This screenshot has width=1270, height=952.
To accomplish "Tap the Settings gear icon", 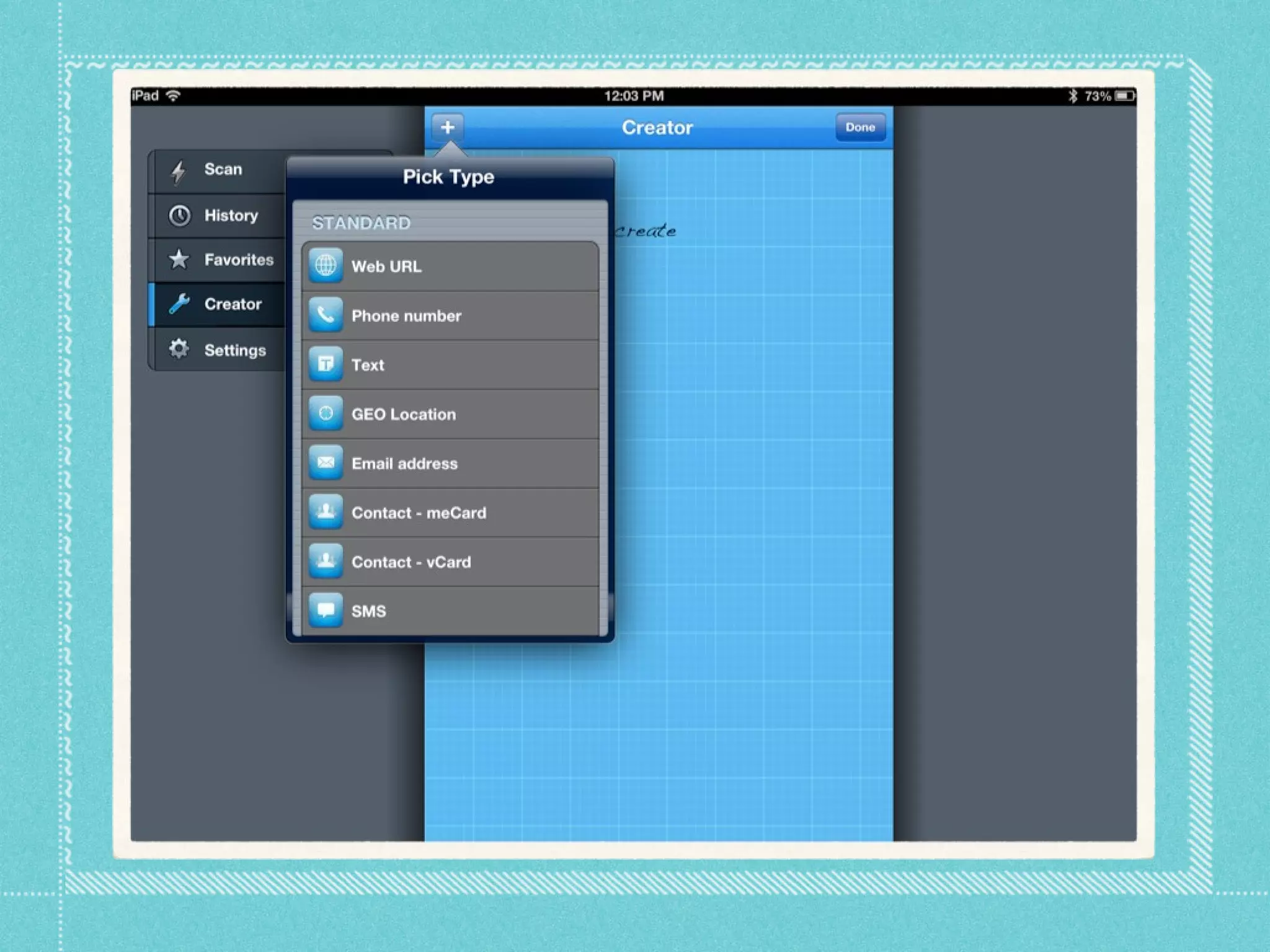I will [179, 349].
